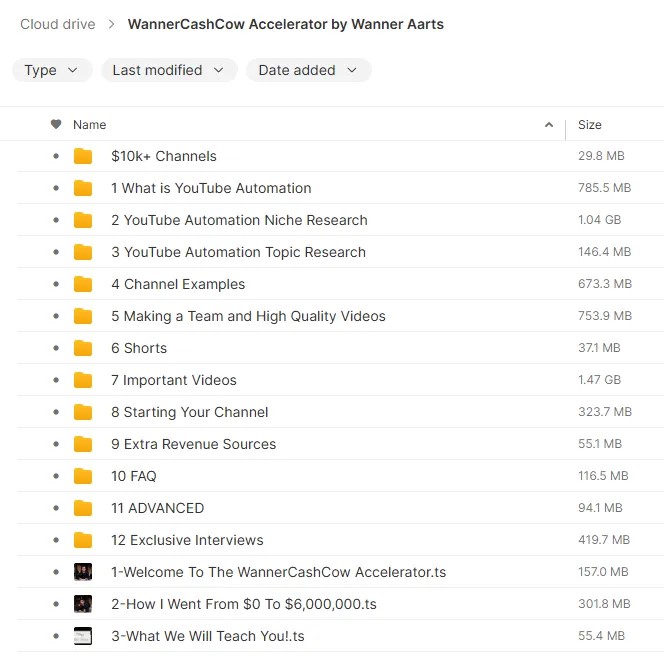This screenshot has width=664, height=664.
Task: Toggle favourite dot for $10k+ Channels
Action: coord(56,156)
